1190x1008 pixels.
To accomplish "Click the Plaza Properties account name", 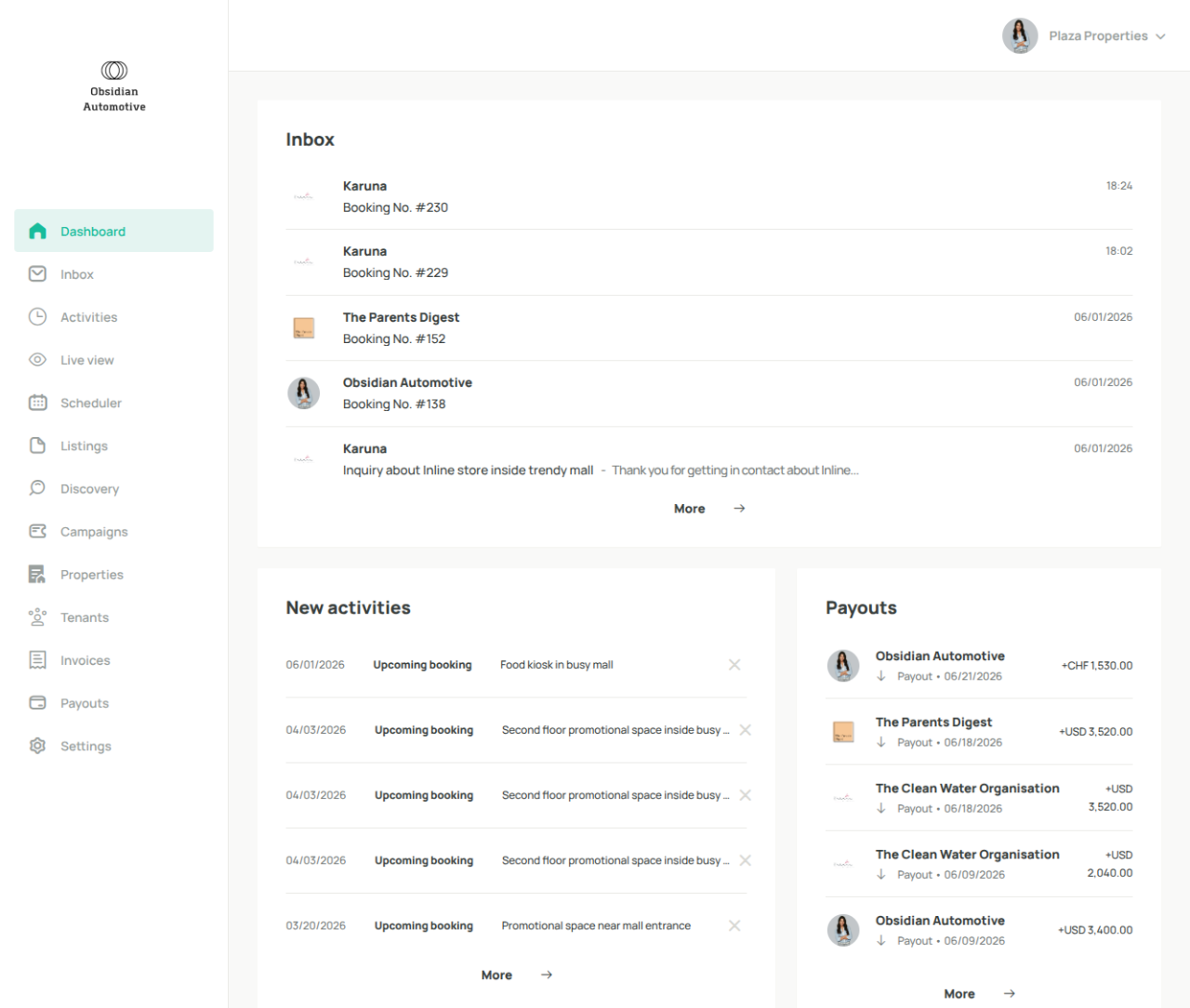I will (x=1098, y=36).
